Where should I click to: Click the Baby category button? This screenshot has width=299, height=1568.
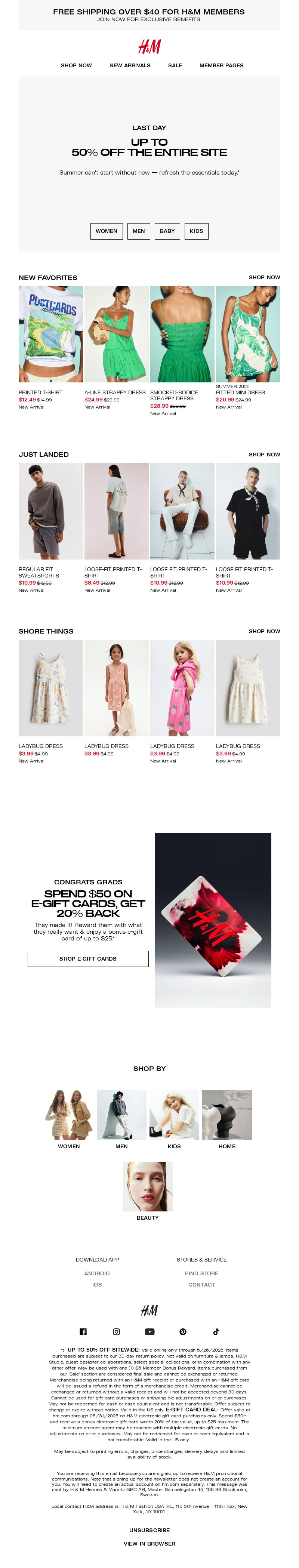(167, 231)
